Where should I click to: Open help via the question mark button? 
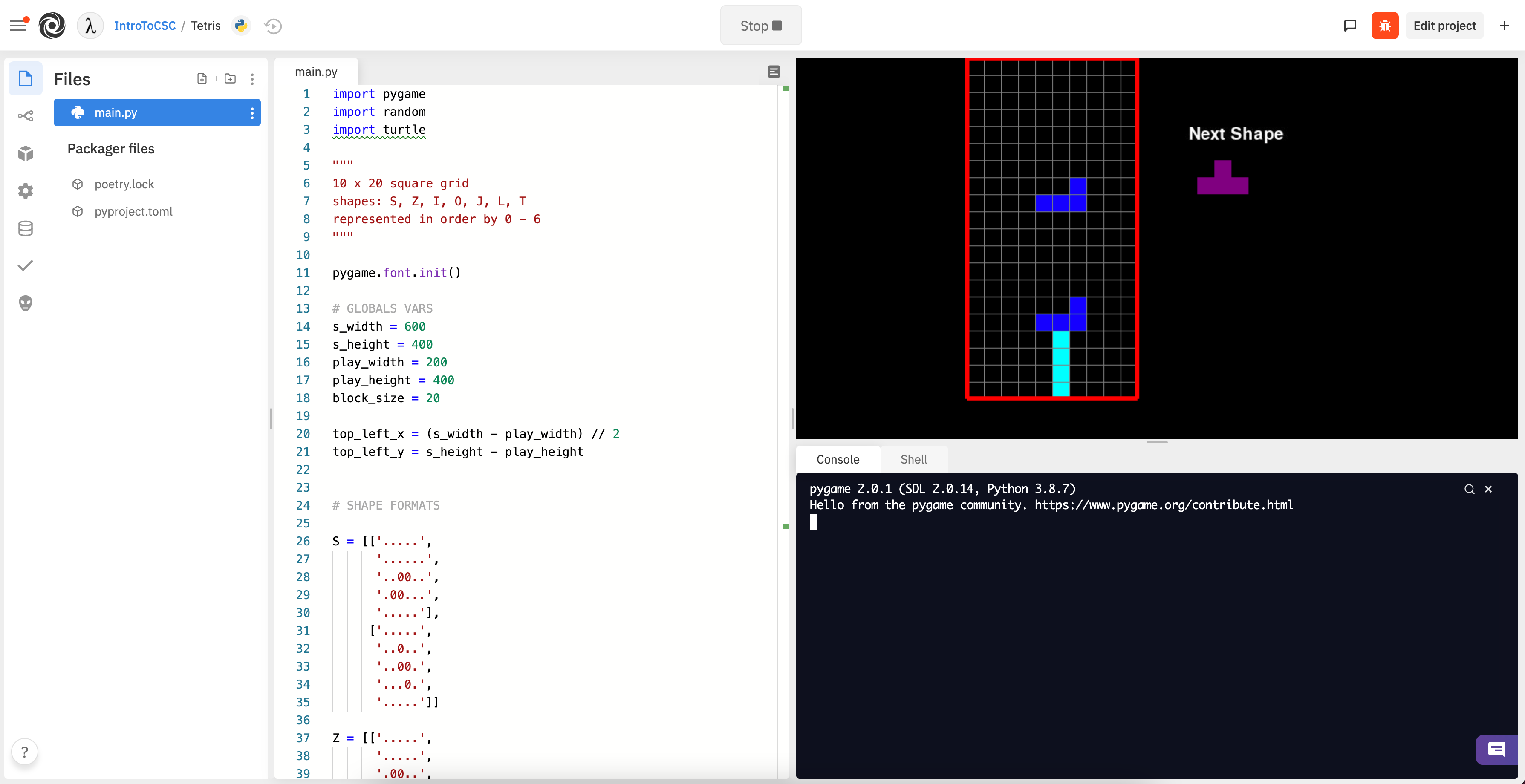coord(25,752)
